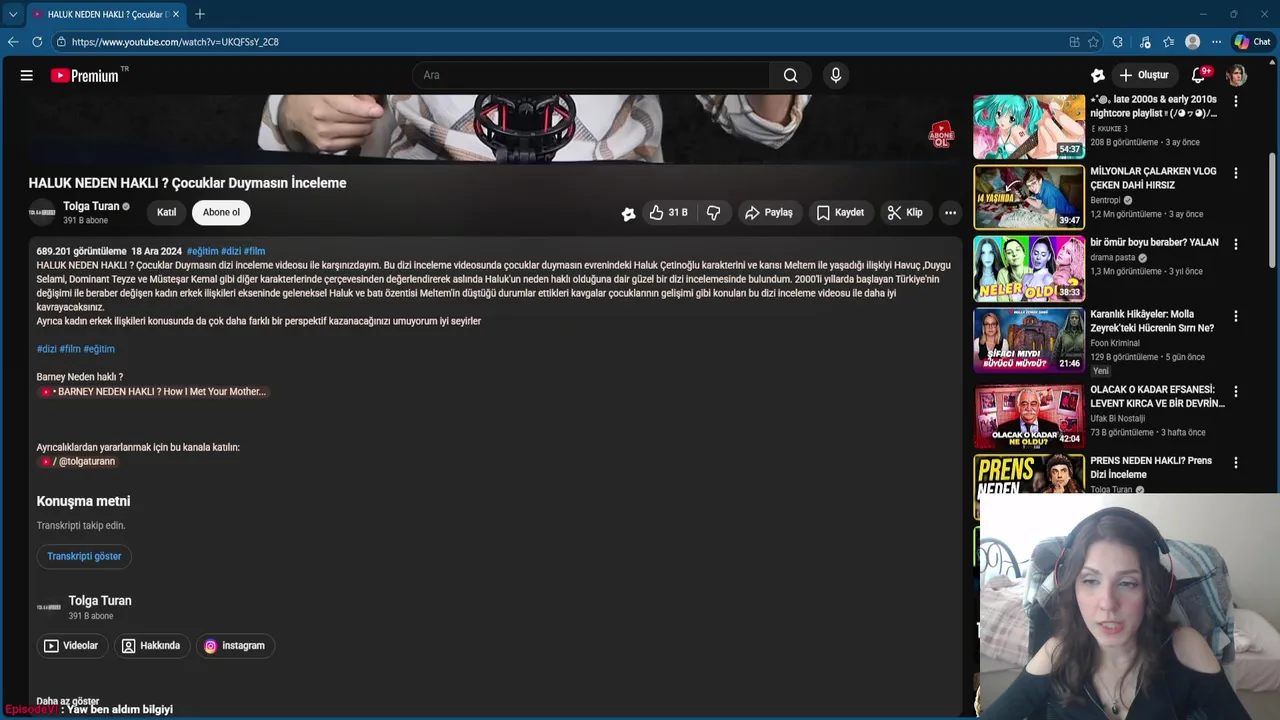Image resolution: width=1280 pixels, height=720 pixels.
Task: Open options menu for Karanlık Hikâyeler video
Action: [1235, 316]
